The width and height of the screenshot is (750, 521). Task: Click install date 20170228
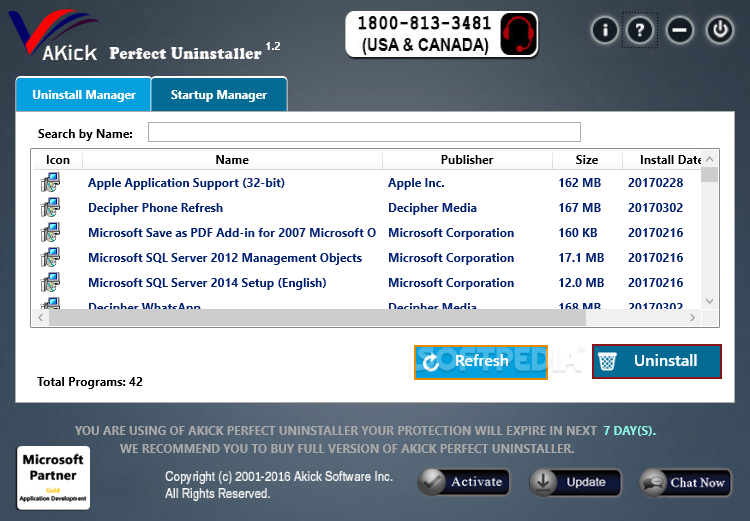coord(655,183)
